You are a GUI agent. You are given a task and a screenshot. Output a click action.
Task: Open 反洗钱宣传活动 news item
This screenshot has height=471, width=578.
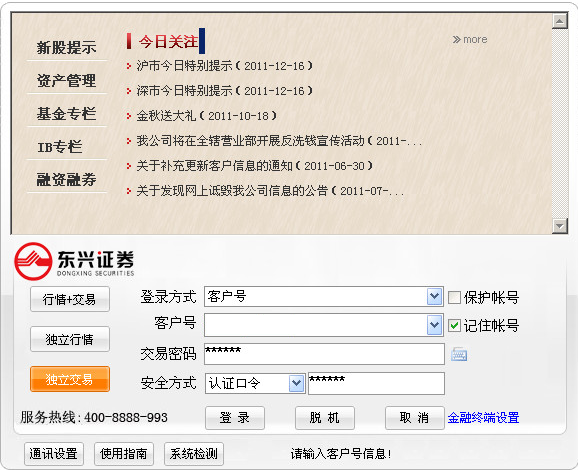coord(279,141)
